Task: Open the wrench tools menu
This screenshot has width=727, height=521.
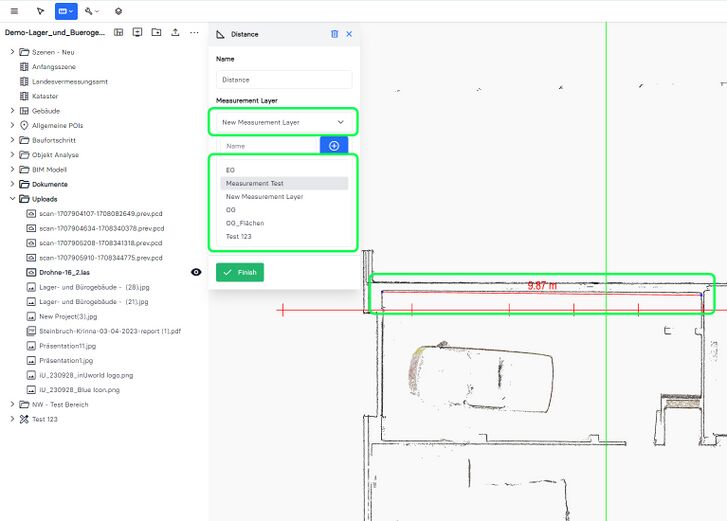Action: [x=92, y=11]
